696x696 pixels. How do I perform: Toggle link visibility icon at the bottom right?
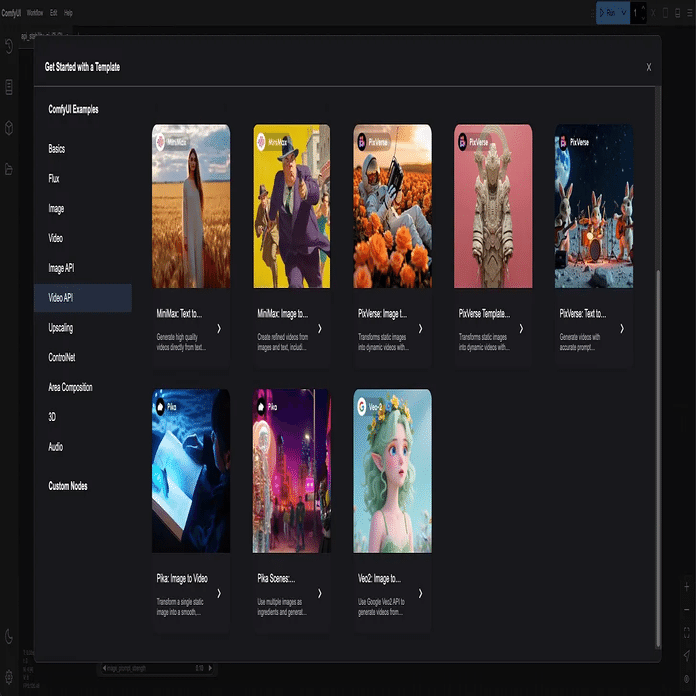pyautogui.click(x=687, y=679)
